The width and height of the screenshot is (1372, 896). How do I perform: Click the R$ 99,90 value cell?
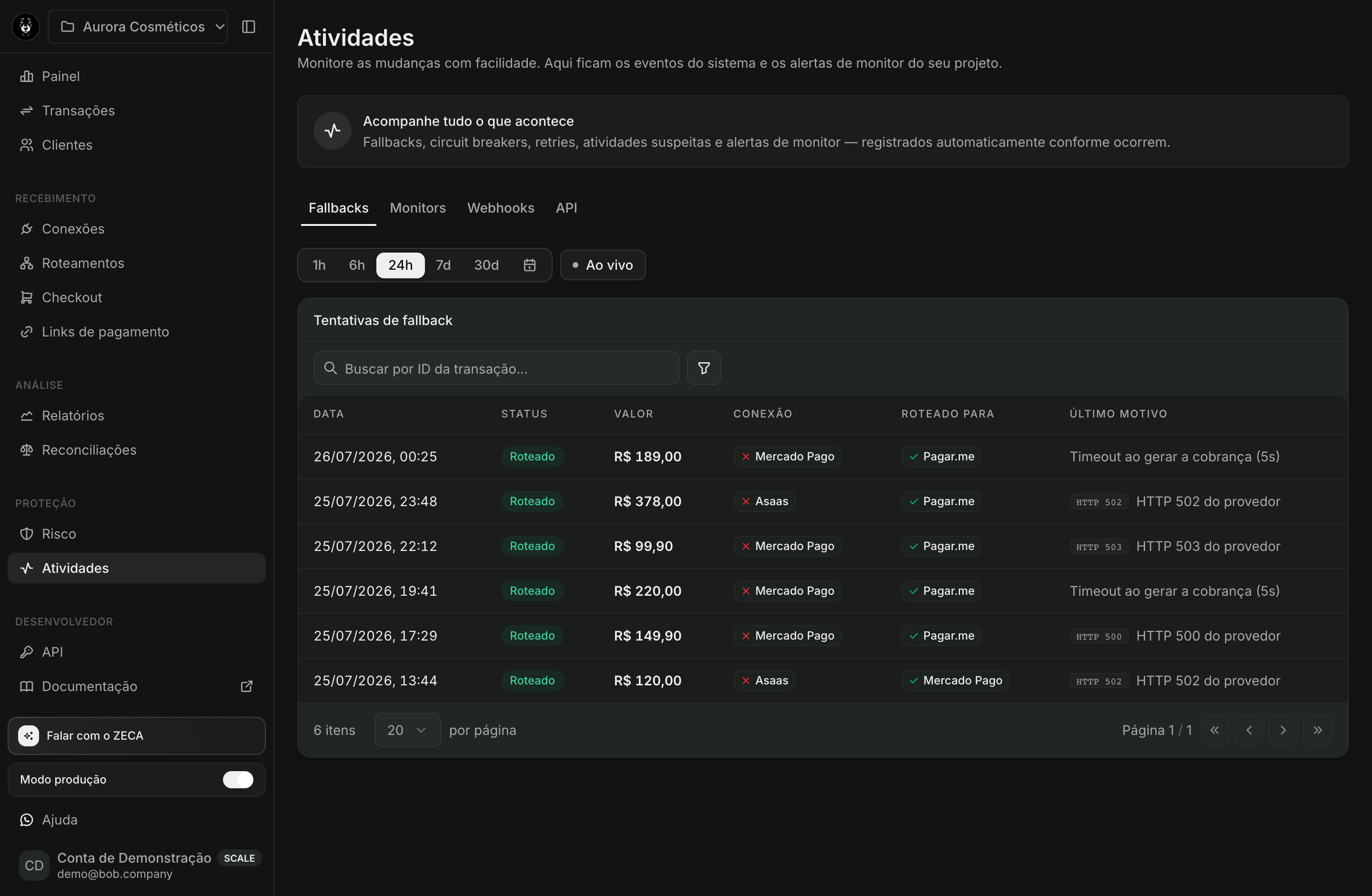coord(643,546)
